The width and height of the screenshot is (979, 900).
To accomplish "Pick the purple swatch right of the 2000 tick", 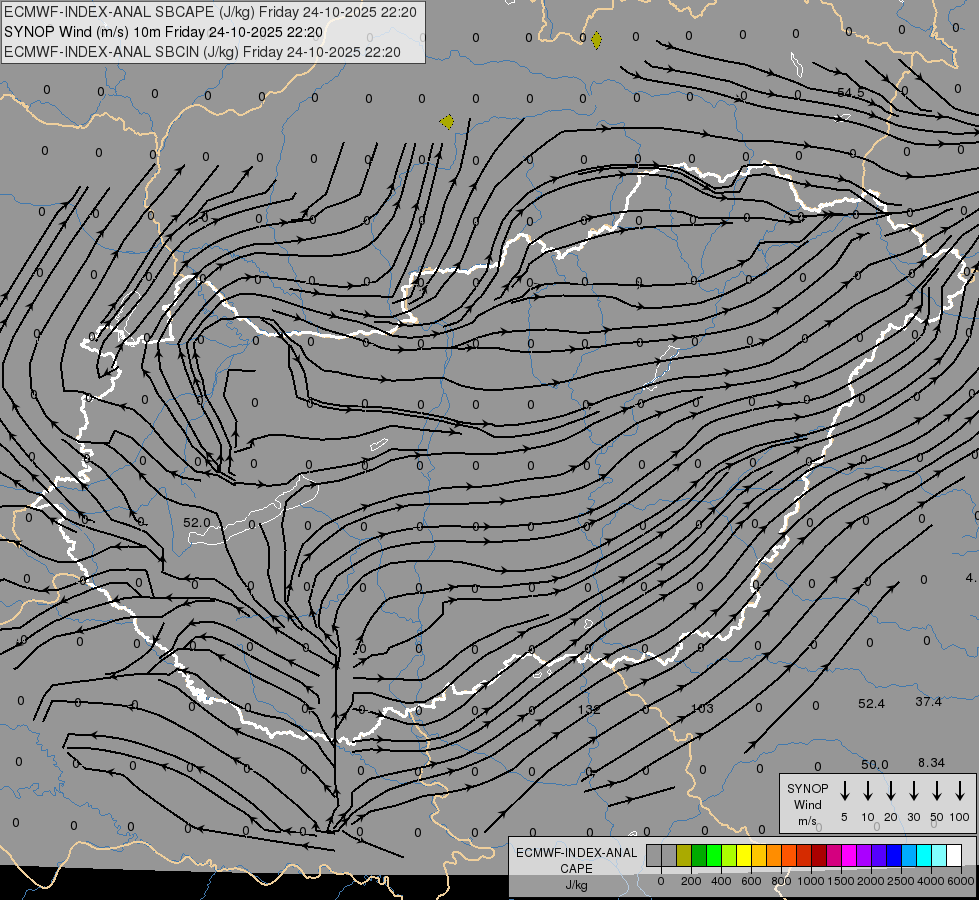I will [x=878, y=855].
